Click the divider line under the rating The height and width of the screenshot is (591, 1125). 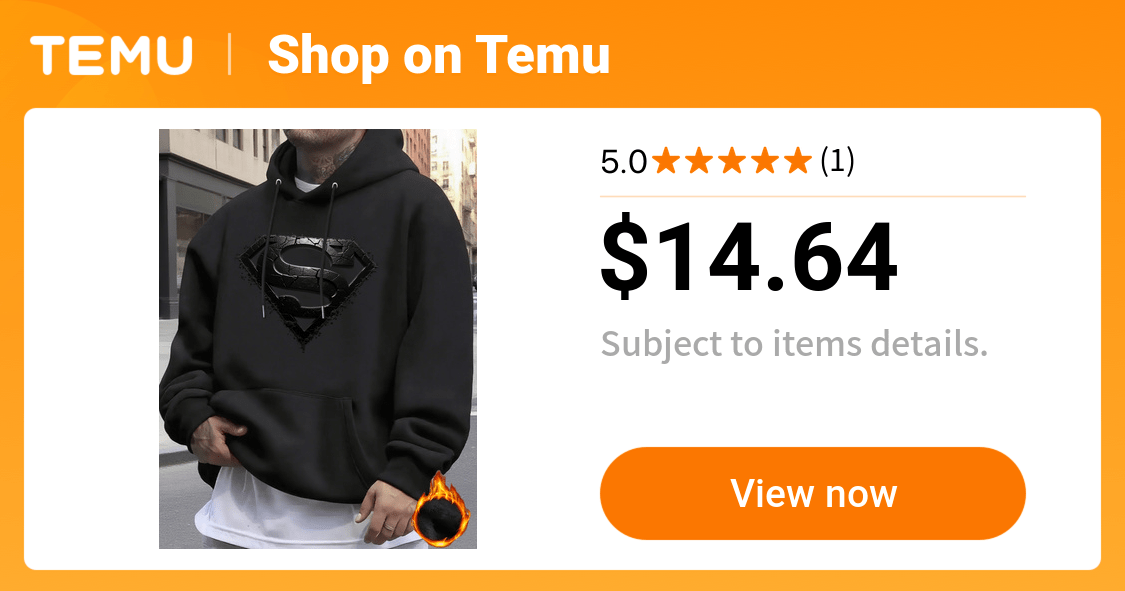tap(813, 196)
